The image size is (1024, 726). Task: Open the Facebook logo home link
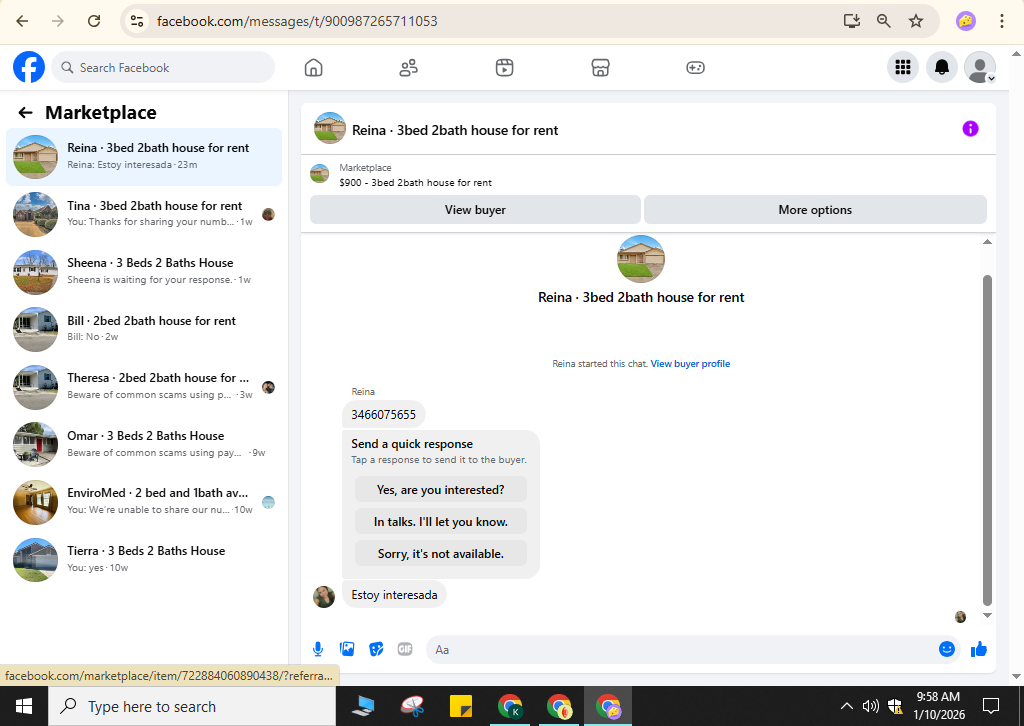click(x=29, y=67)
